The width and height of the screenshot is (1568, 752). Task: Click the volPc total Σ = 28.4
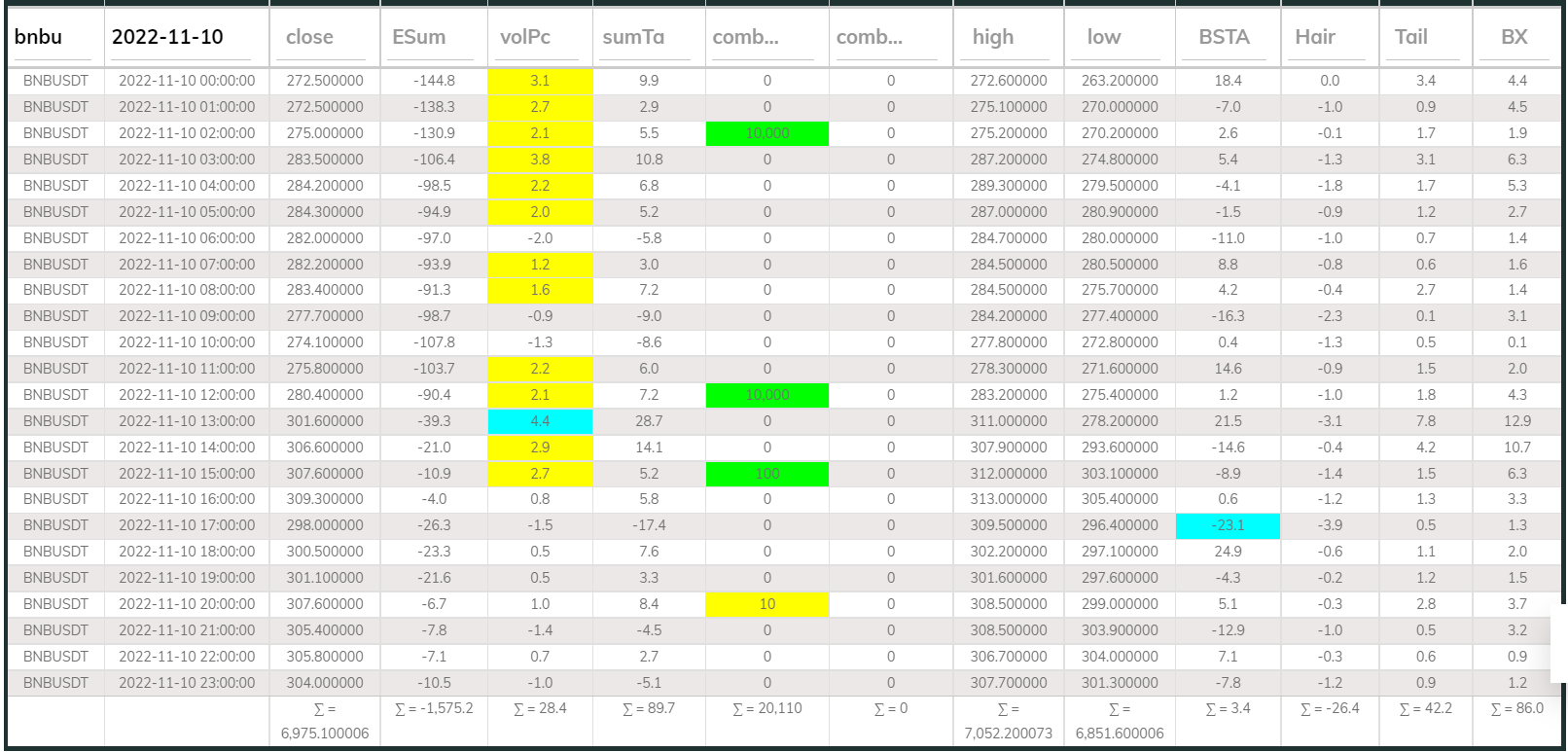click(x=540, y=708)
